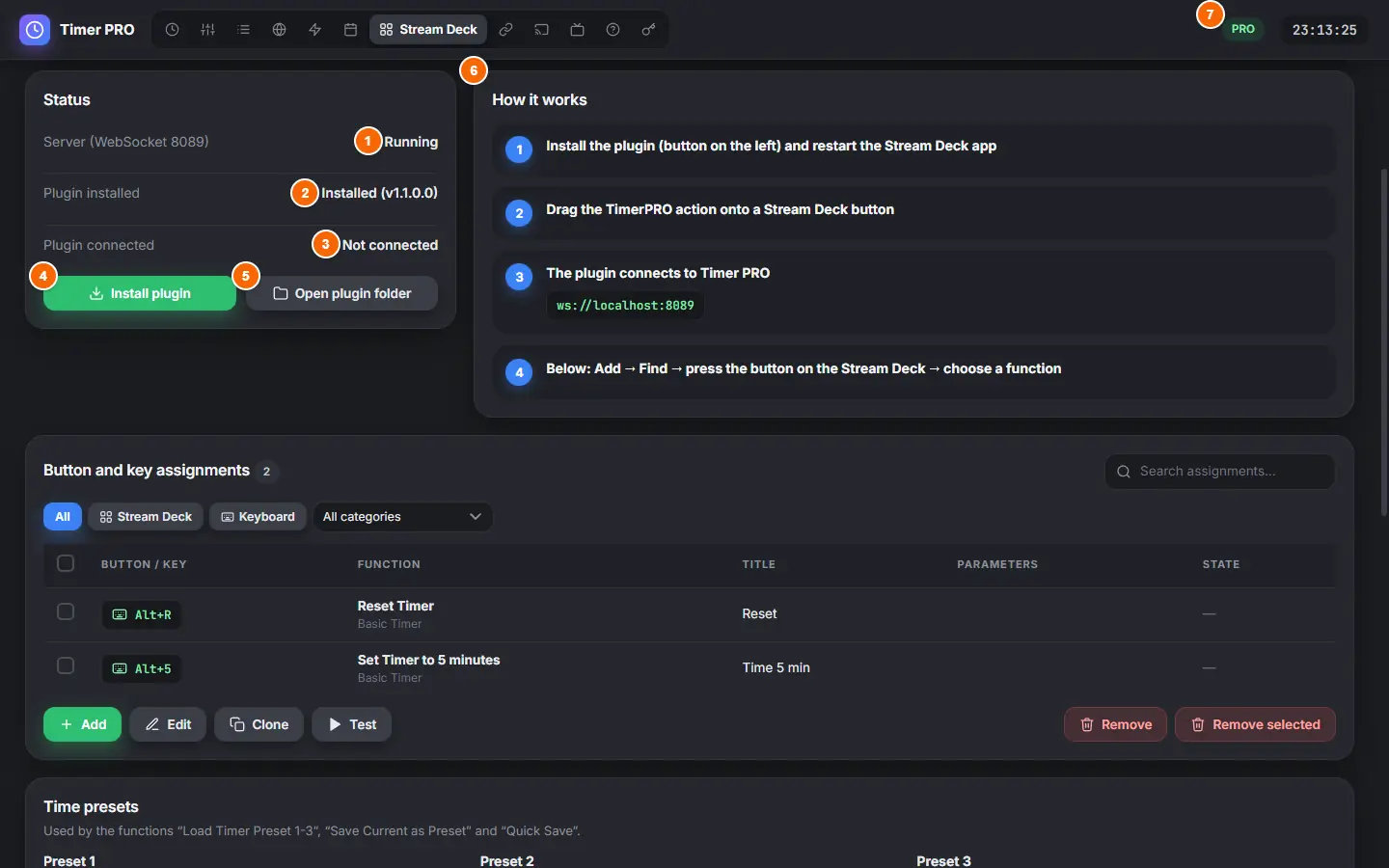Click the Not connected status

(390, 245)
